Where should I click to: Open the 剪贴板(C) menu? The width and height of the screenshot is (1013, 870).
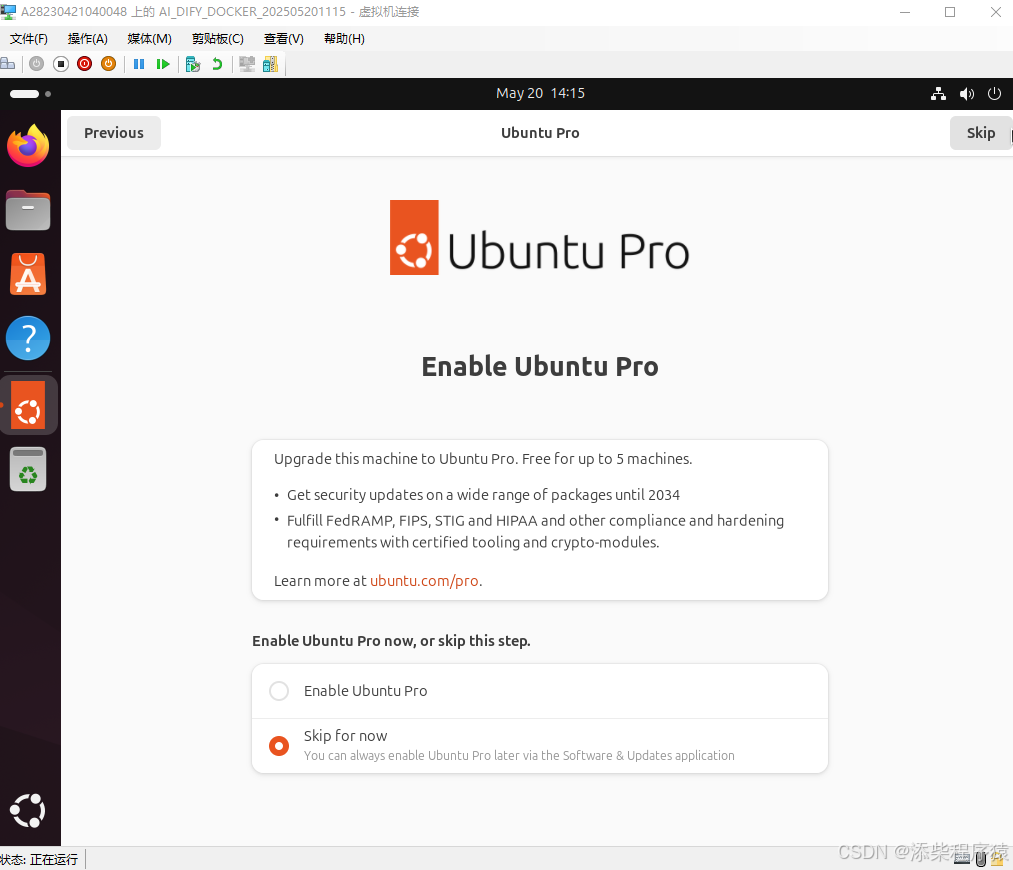[218, 39]
